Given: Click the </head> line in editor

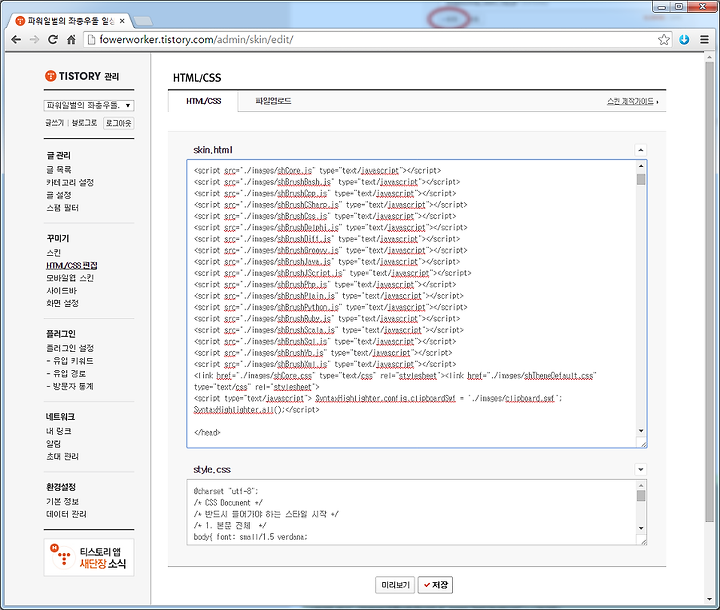Looking at the screenshot, I should [x=207, y=432].
